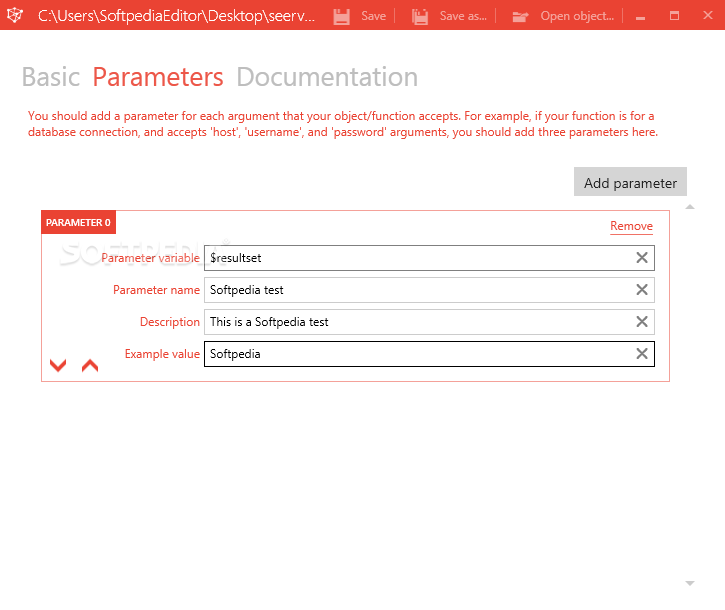Click the PARAMETER 0 header label

pyautogui.click(x=78, y=222)
